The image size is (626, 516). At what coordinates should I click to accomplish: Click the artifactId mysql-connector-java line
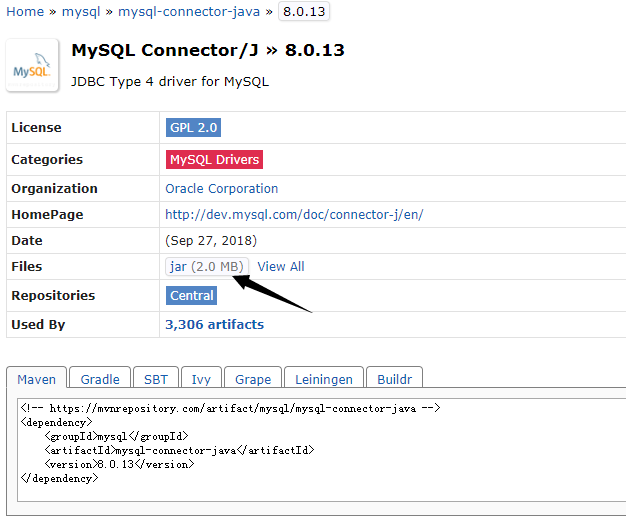[179, 450]
